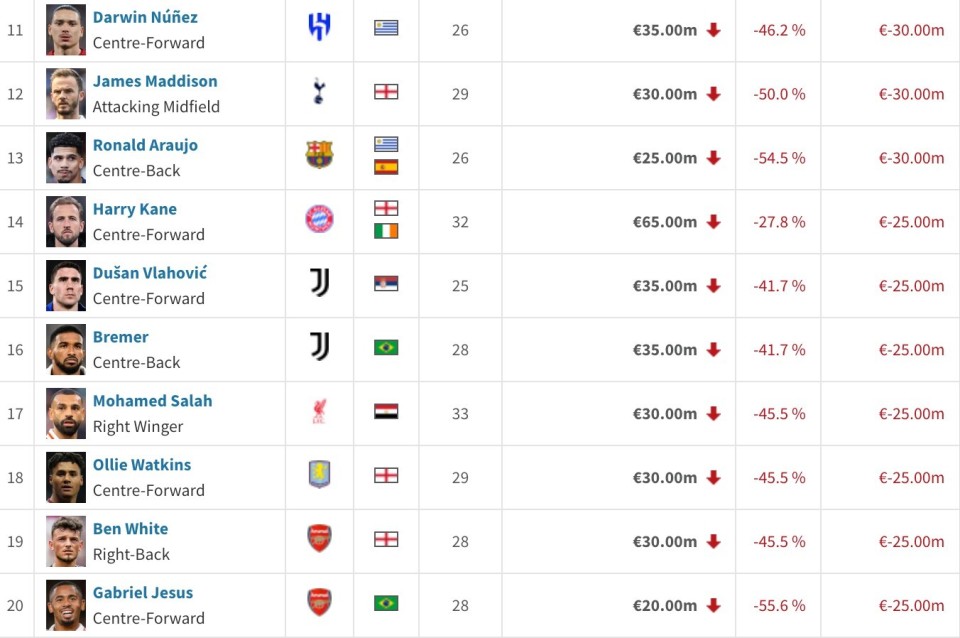Image resolution: width=960 pixels, height=638 pixels.
Task: Click the Al-Hilal club crest icon
Action: (319, 29)
